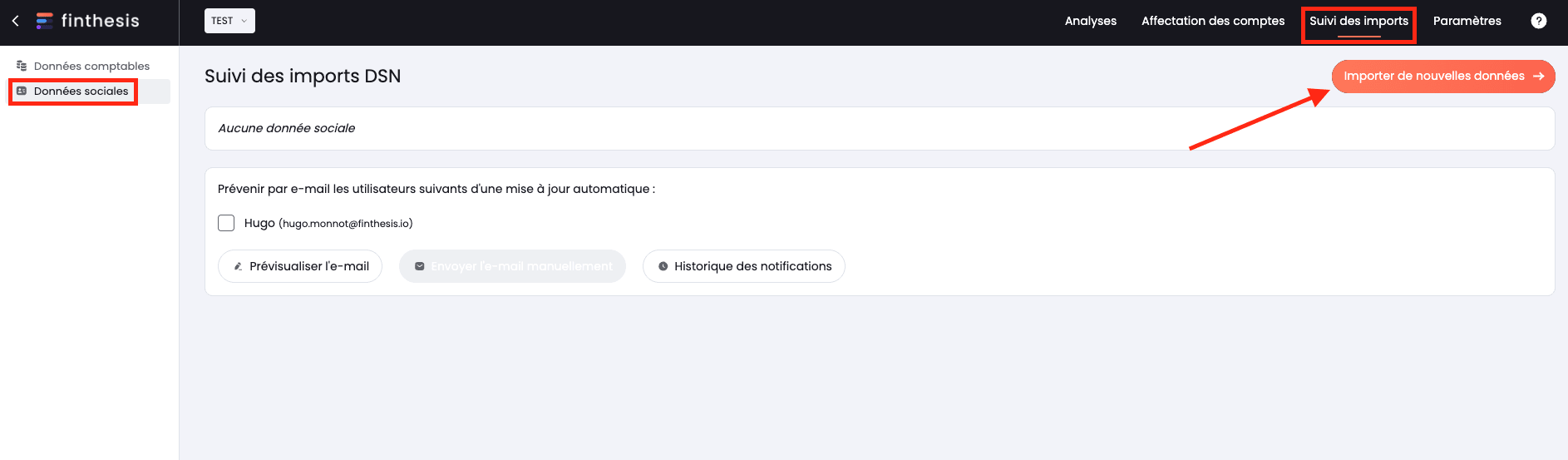Open Historique des notifications
This screenshot has height=460, width=1568.
[744, 266]
